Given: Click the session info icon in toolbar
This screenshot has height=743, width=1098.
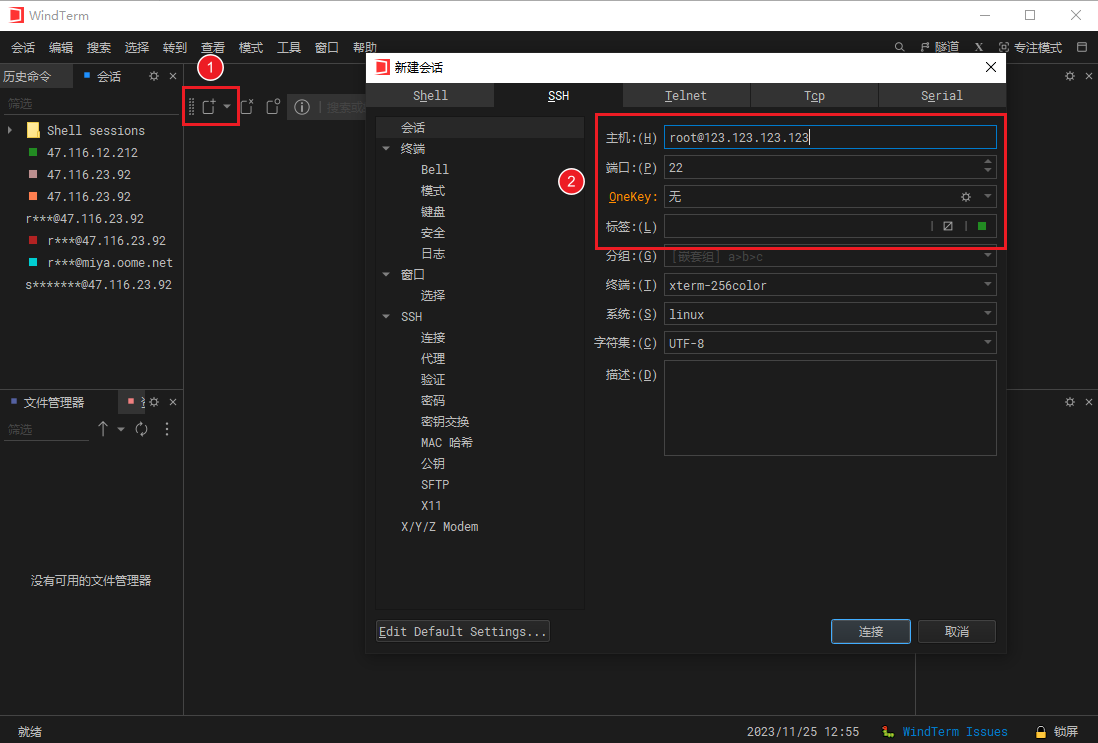Looking at the screenshot, I should pyautogui.click(x=301, y=107).
